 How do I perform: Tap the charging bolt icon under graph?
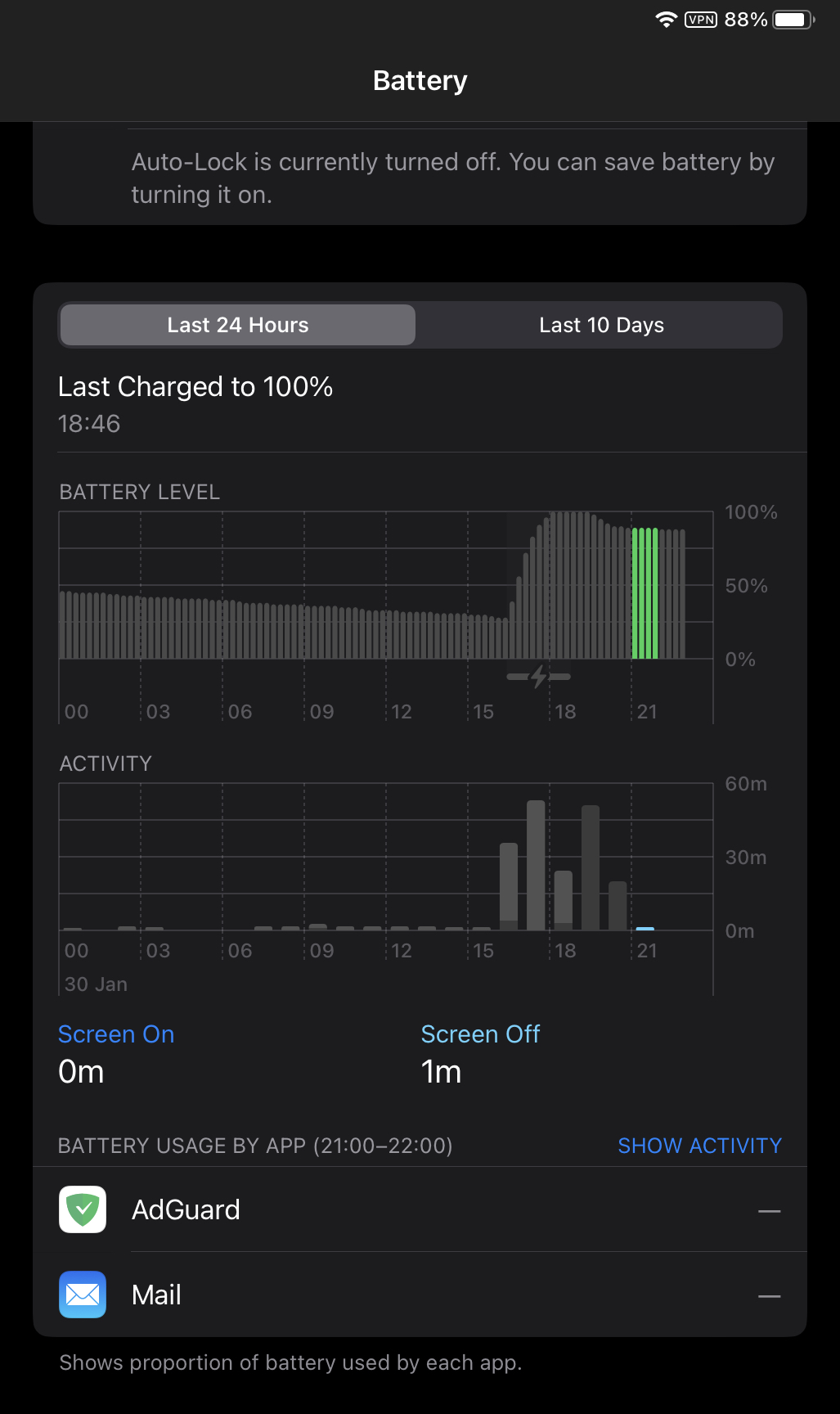coord(538,677)
